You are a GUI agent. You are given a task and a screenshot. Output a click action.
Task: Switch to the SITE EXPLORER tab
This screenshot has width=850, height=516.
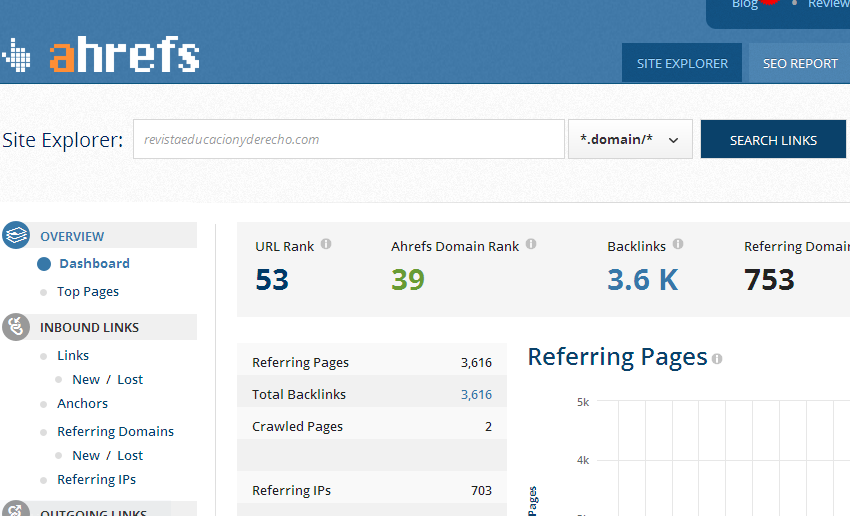tap(682, 63)
